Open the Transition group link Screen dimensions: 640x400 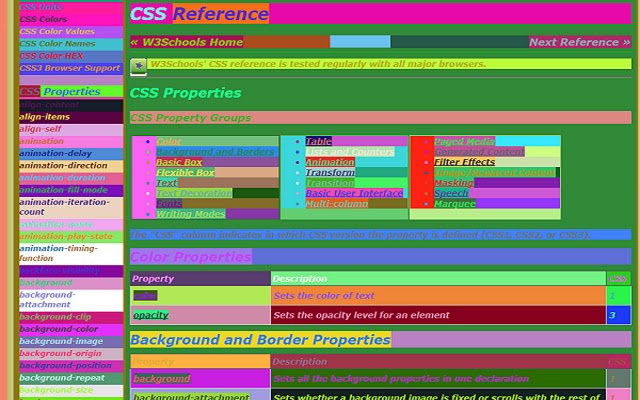330,183
